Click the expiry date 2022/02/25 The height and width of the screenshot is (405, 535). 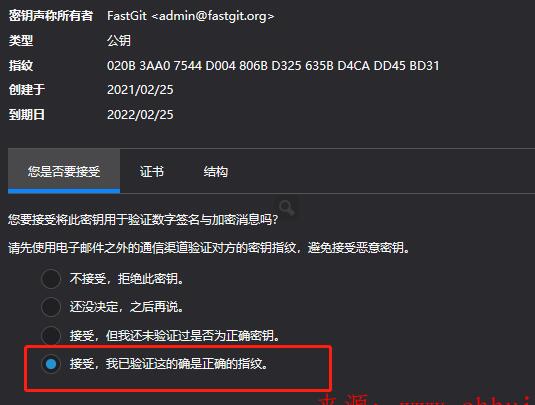click(x=140, y=115)
